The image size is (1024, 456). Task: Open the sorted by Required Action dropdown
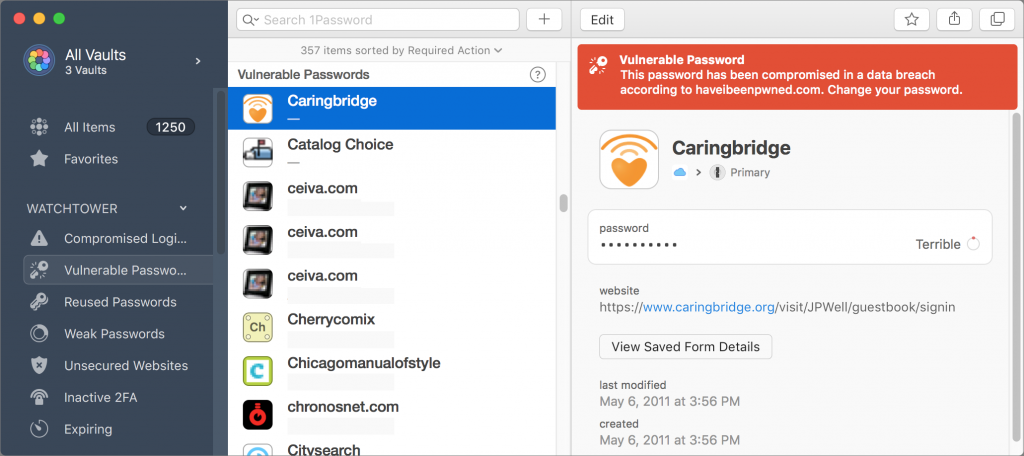point(401,50)
